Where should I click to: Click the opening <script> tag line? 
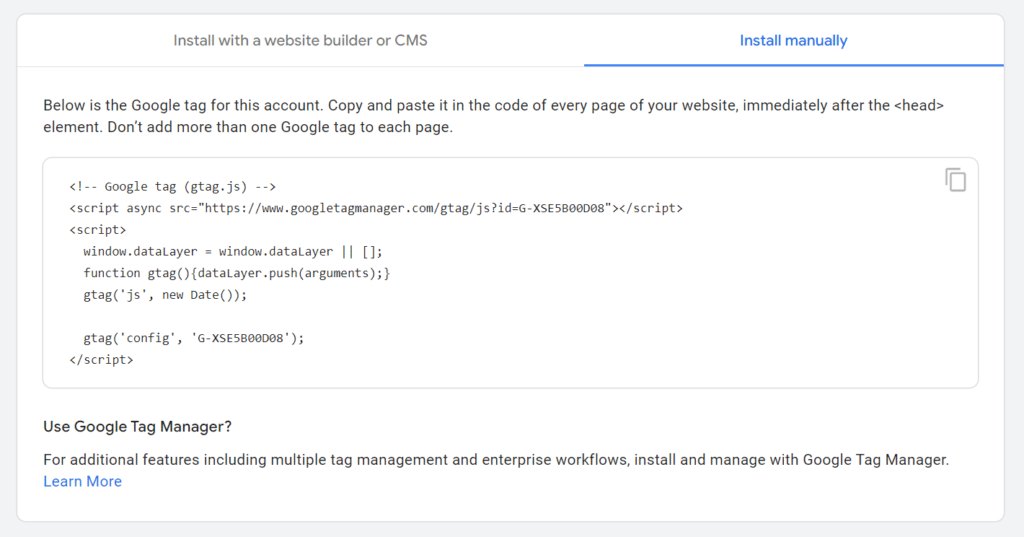(x=98, y=230)
